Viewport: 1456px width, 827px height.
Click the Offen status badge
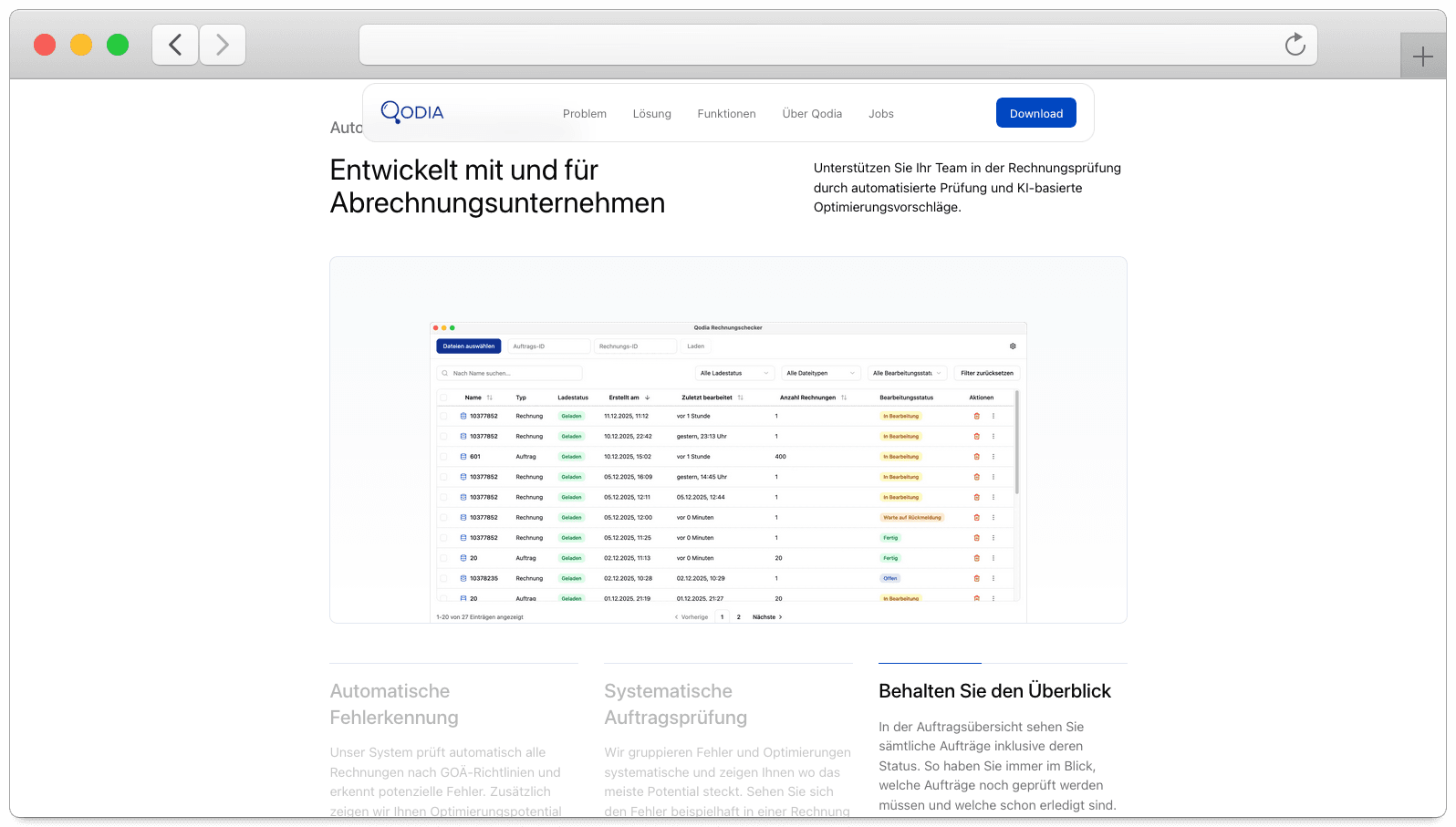tap(890, 578)
